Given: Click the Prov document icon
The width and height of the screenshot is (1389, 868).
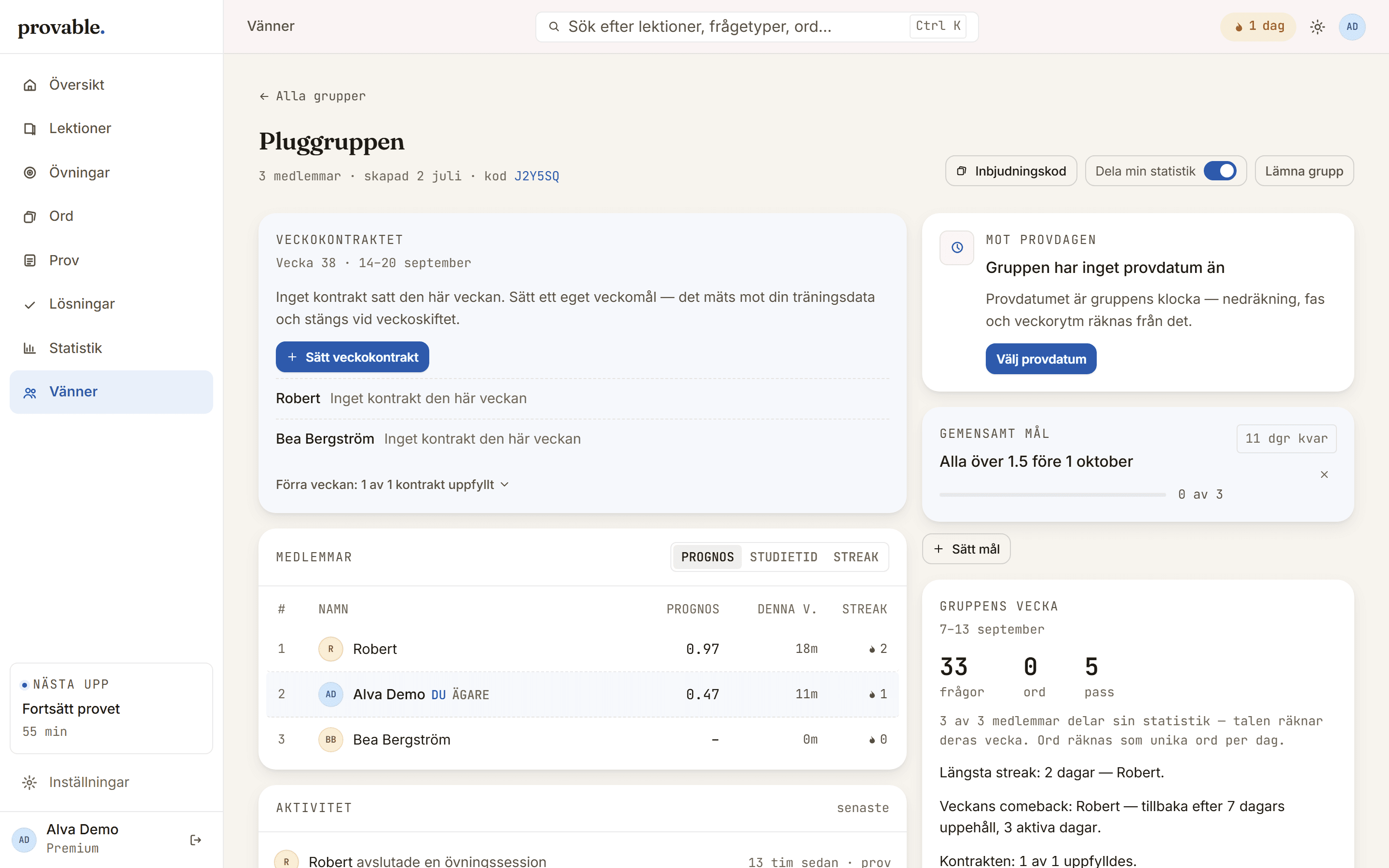Looking at the screenshot, I should pyautogui.click(x=30, y=260).
